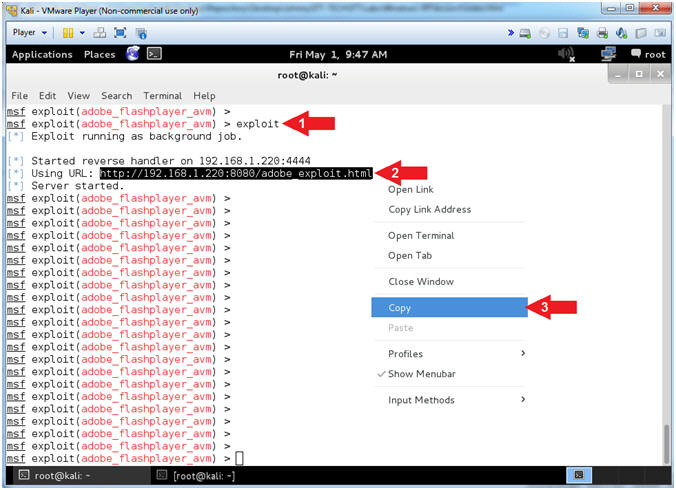The width and height of the screenshot is (676, 490).
Task: Select Copy in context menu
Action: tap(449, 307)
